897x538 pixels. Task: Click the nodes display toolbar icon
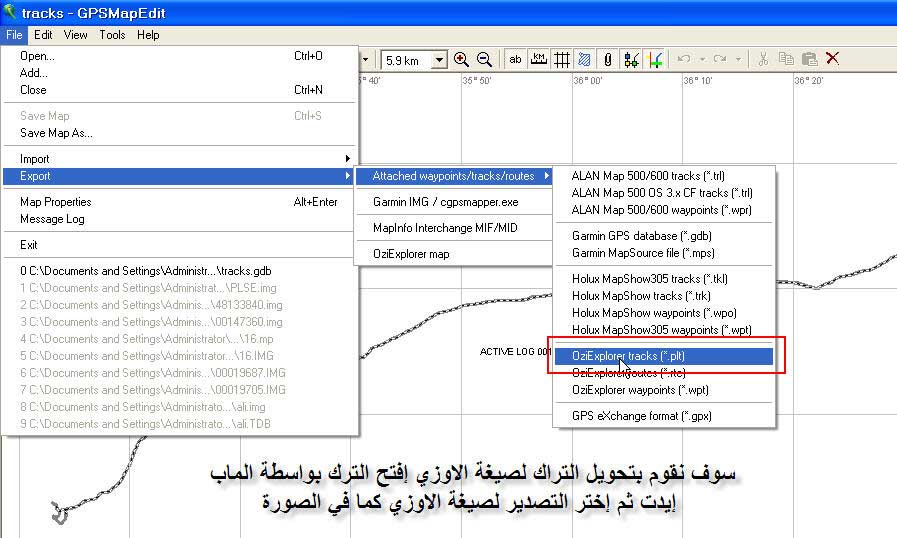[631, 60]
